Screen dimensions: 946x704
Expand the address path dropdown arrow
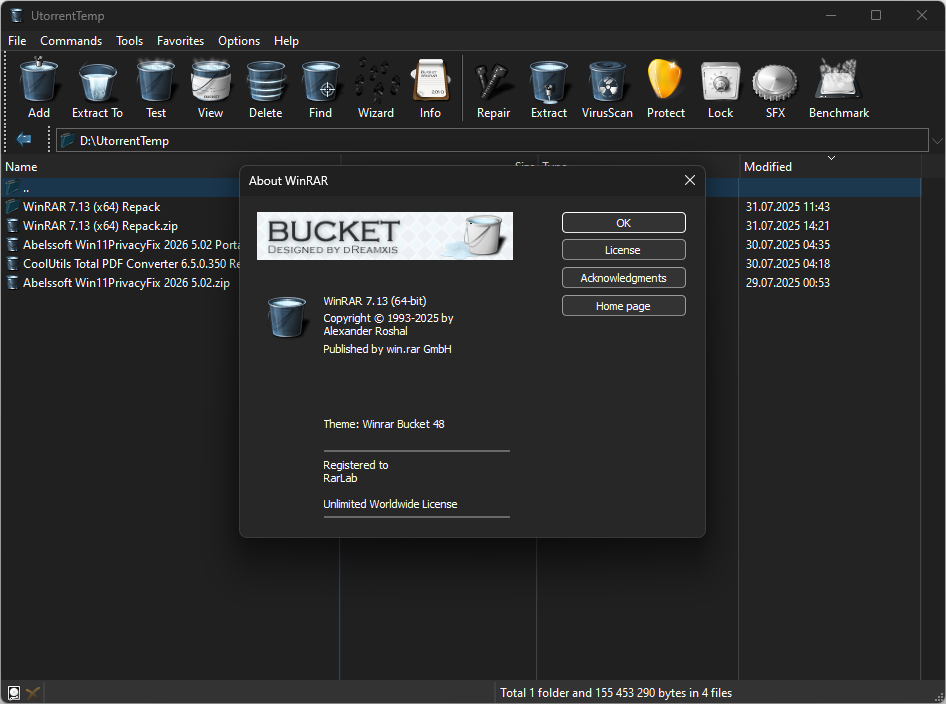click(x=936, y=141)
